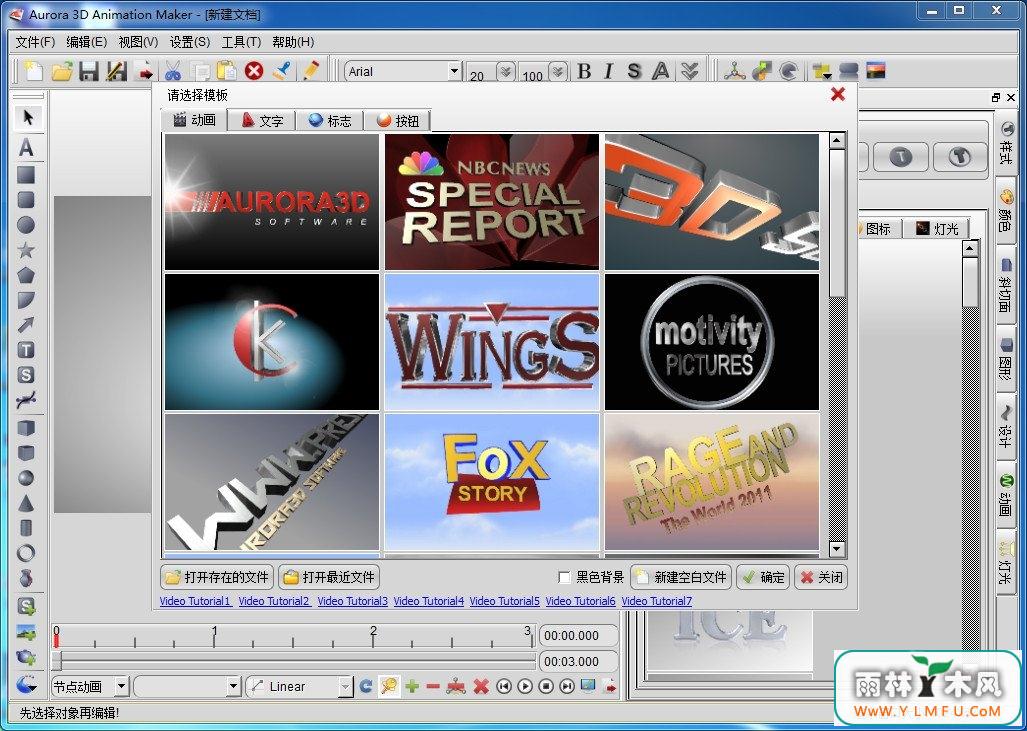Viewport: 1027px width, 731px height.
Task: Pick the freehand curve drawing tool
Action: point(26,400)
